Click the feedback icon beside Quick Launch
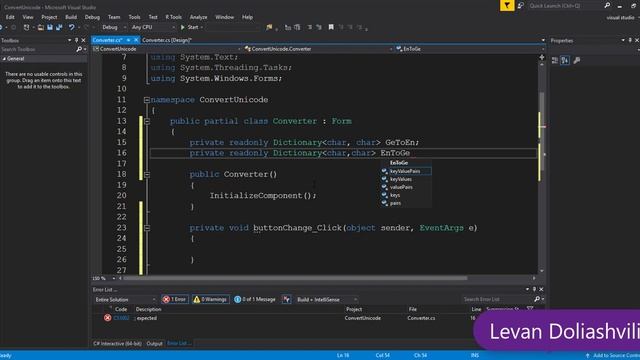Viewport: 640px width, 360px height. [x=521, y=6]
